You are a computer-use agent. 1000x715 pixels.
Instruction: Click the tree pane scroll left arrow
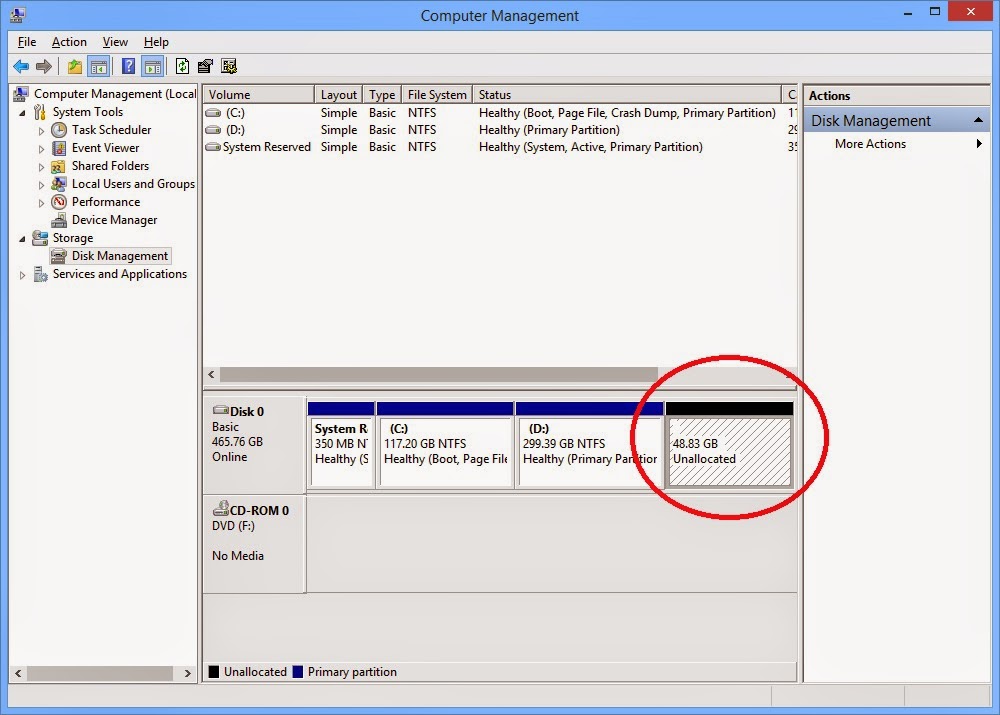tap(18, 674)
